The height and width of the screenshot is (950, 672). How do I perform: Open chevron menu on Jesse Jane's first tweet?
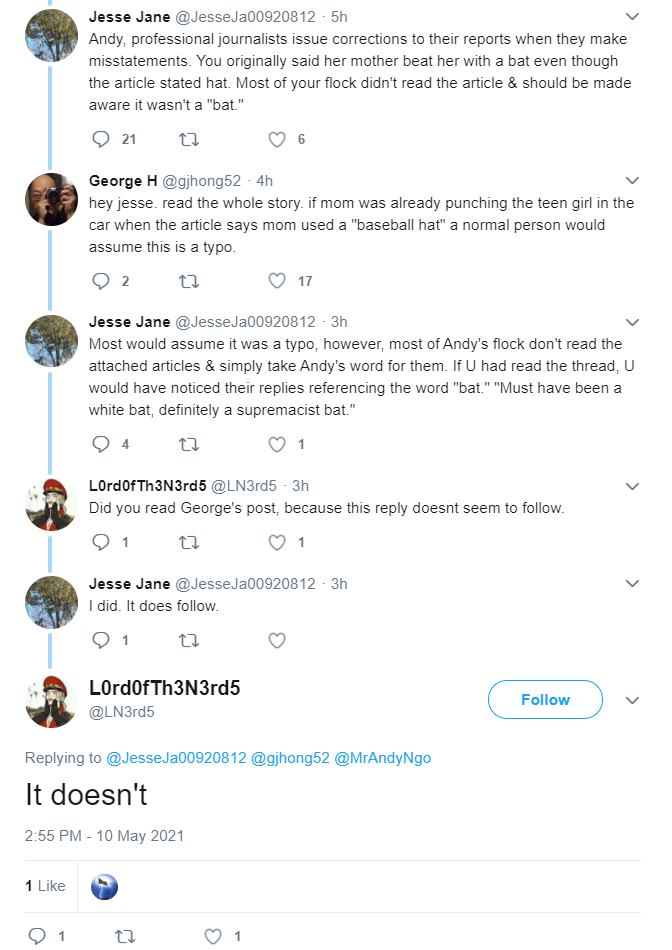[x=632, y=16]
